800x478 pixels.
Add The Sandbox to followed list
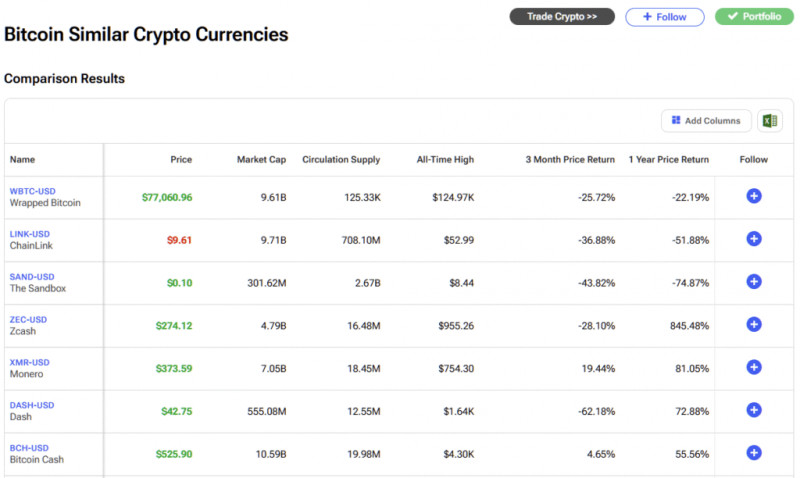(x=754, y=282)
